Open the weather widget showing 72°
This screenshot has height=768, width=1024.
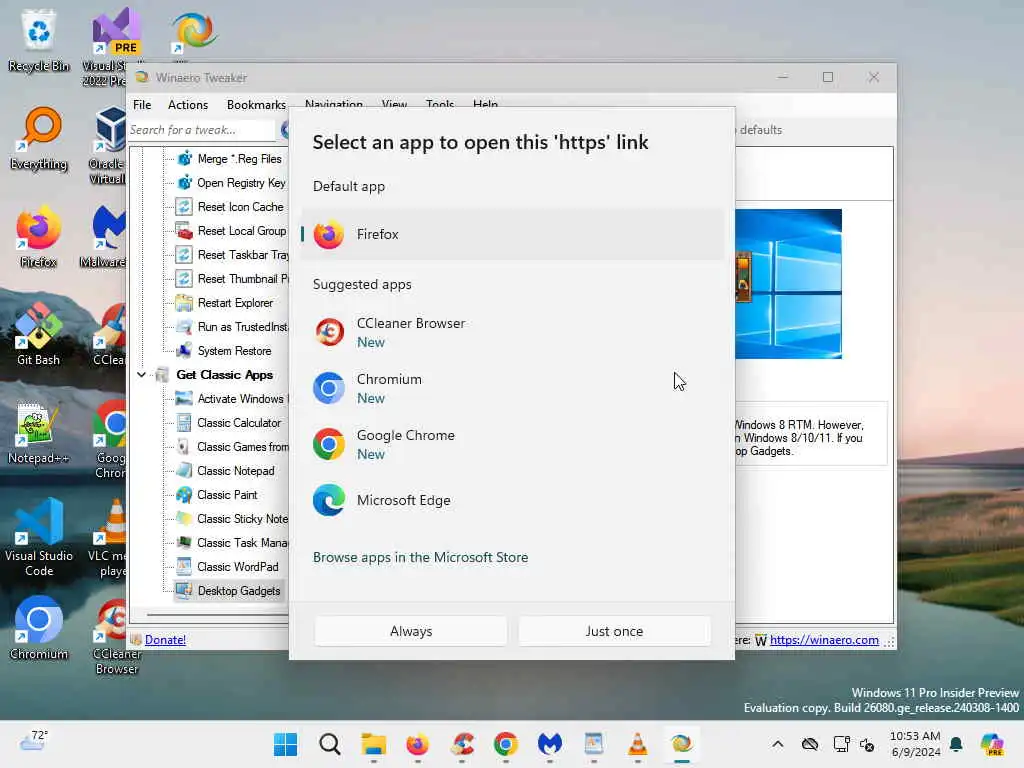point(34,742)
